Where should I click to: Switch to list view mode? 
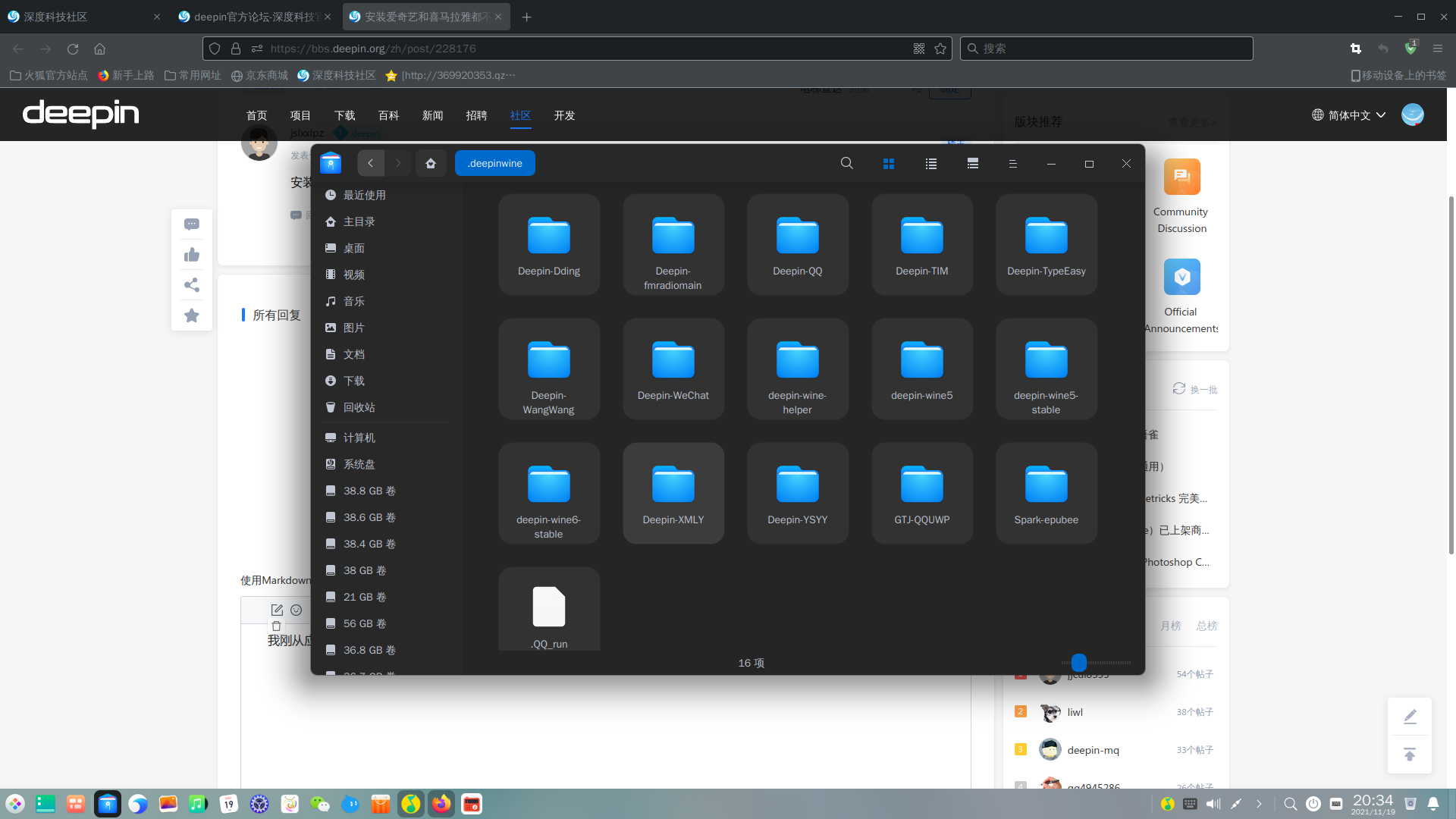point(930,163)
